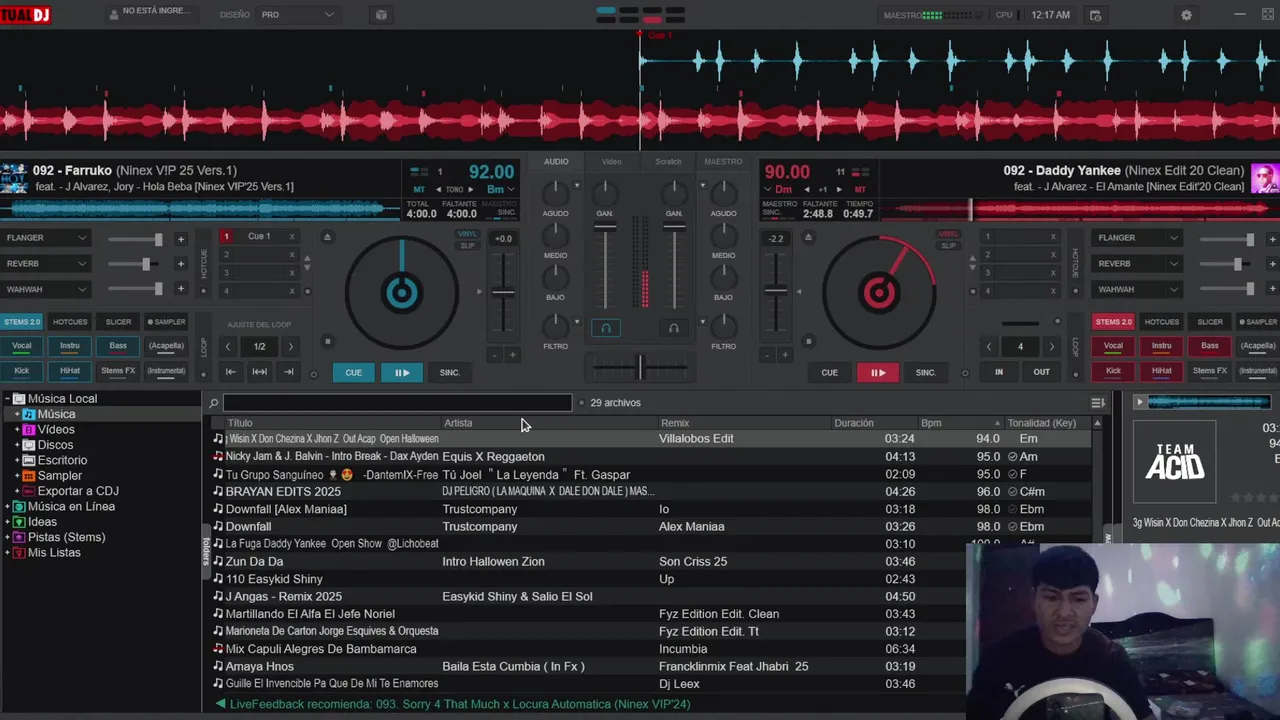Image resolution: width=1280 pixels, height=720 pixels.
Task: Open VirtualDJ settings gear
Action: click(1186, 15)
